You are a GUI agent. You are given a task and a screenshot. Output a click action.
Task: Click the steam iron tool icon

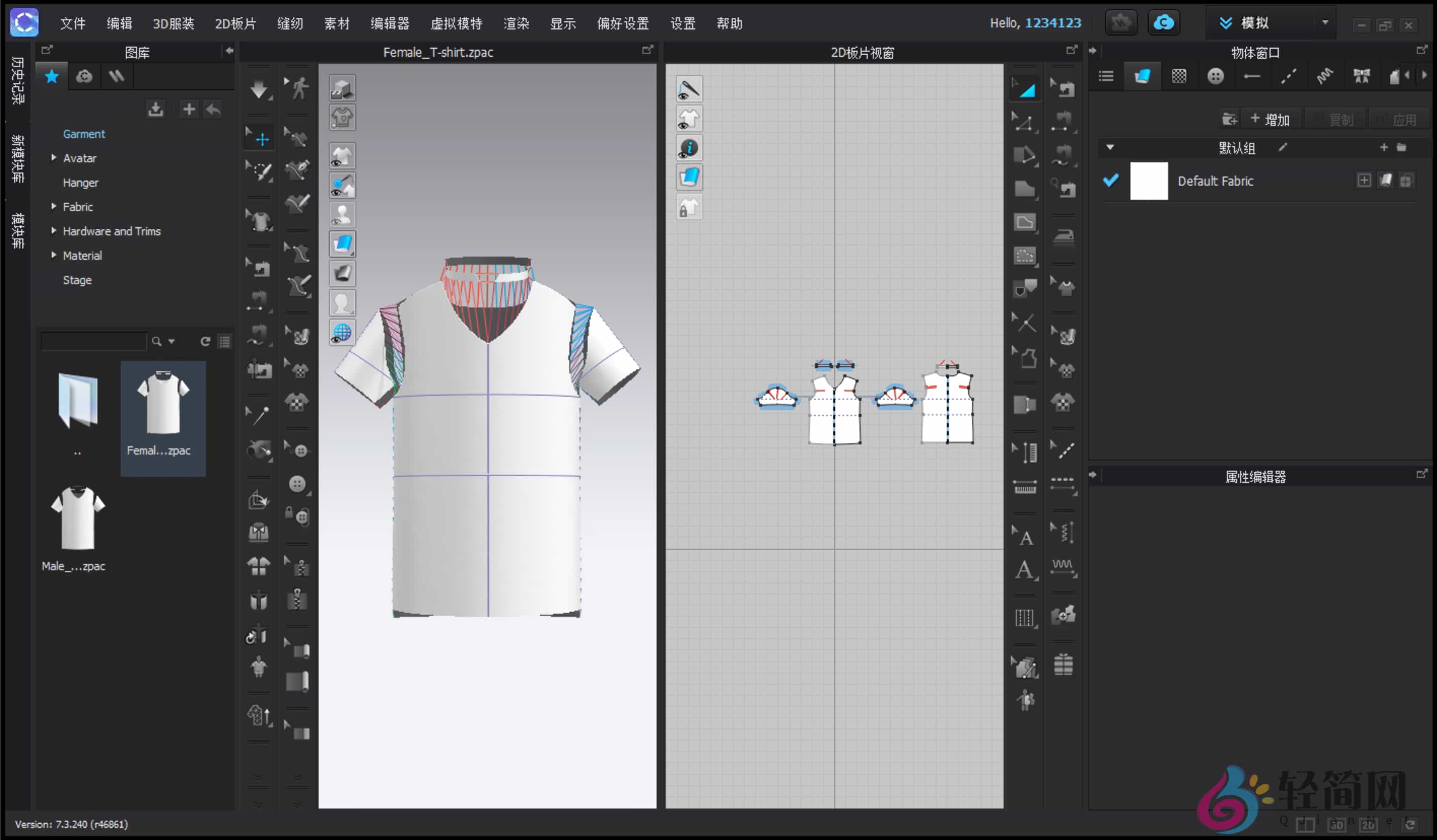pos(1063,236)
